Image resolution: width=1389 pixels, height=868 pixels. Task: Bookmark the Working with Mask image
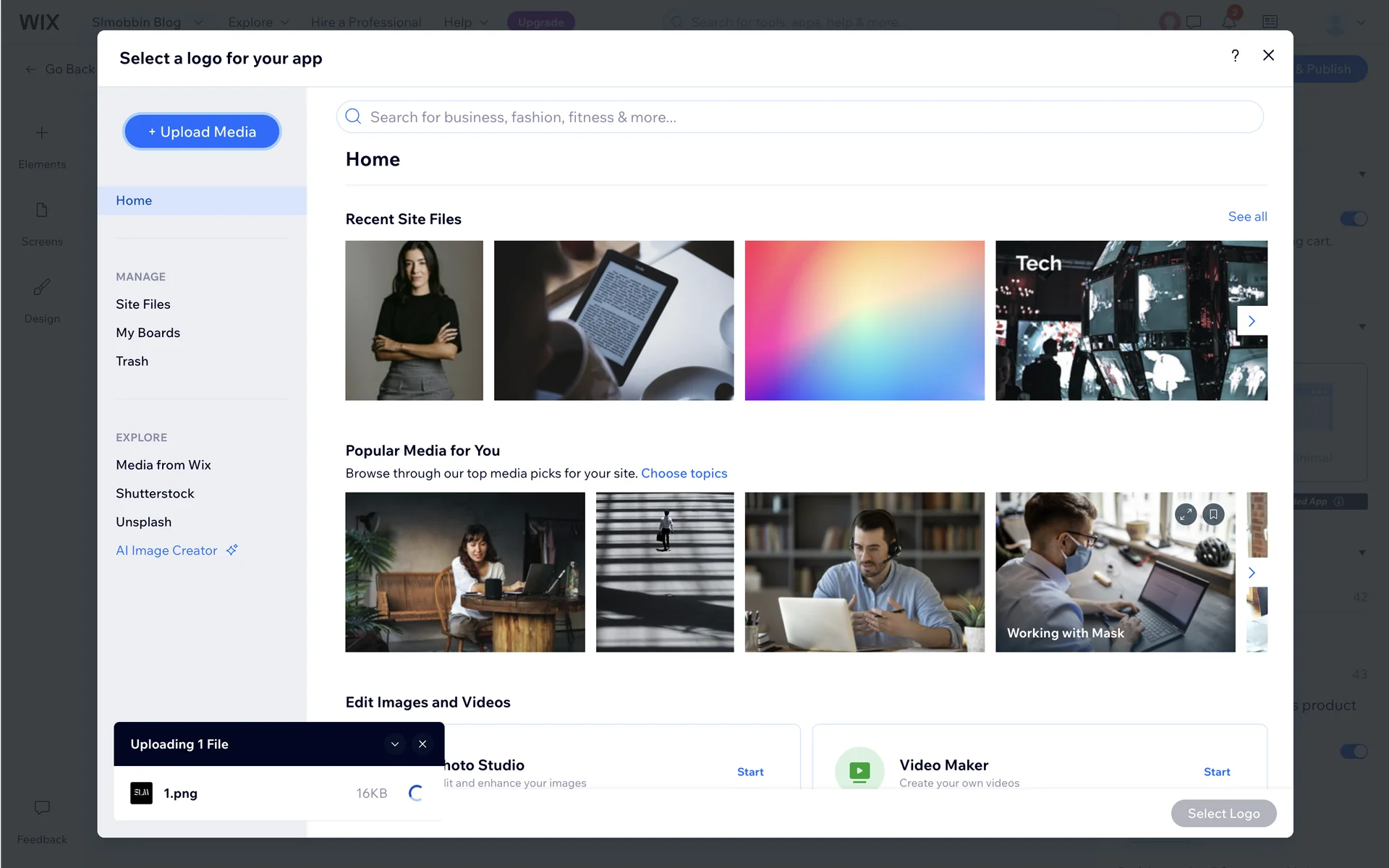point(1213,514)
